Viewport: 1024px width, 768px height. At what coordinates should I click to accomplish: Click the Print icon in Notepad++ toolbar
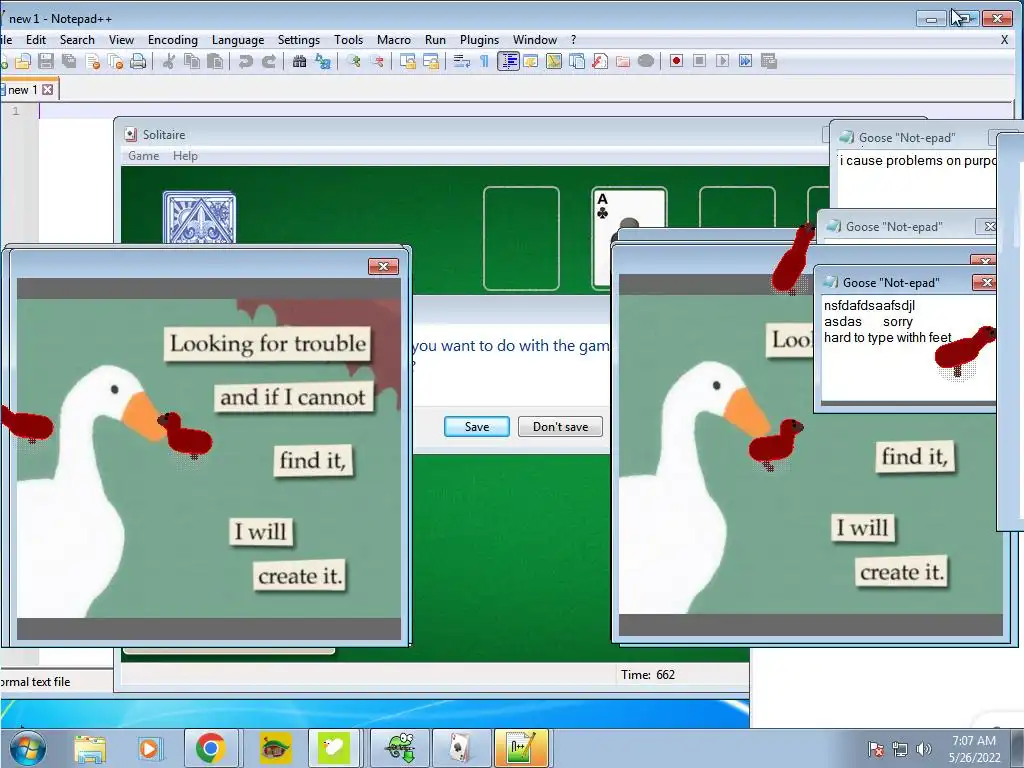pos(138,61)
